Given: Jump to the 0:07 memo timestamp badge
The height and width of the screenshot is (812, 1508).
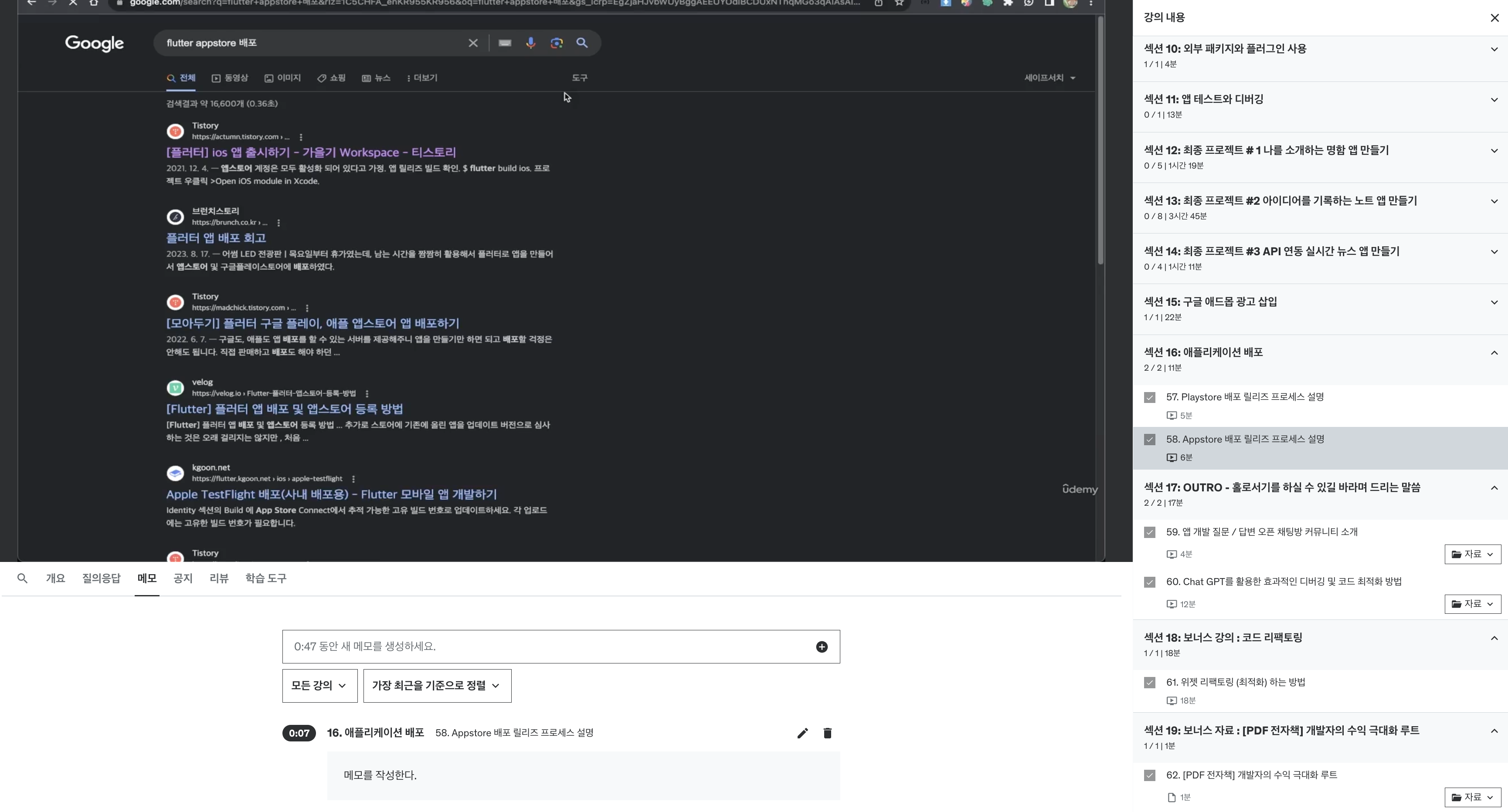Looking at the screenshot, I should point(299,734).
